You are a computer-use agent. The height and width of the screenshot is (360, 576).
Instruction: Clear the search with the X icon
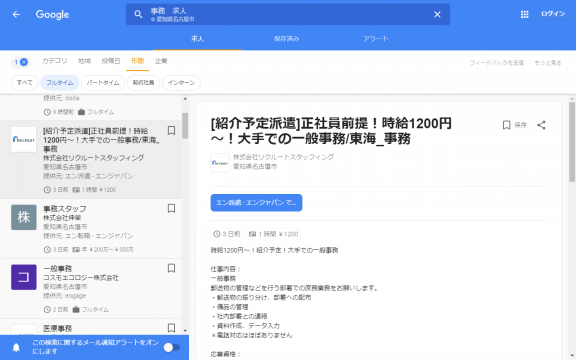pyautogui.click(x=437, y=14)
